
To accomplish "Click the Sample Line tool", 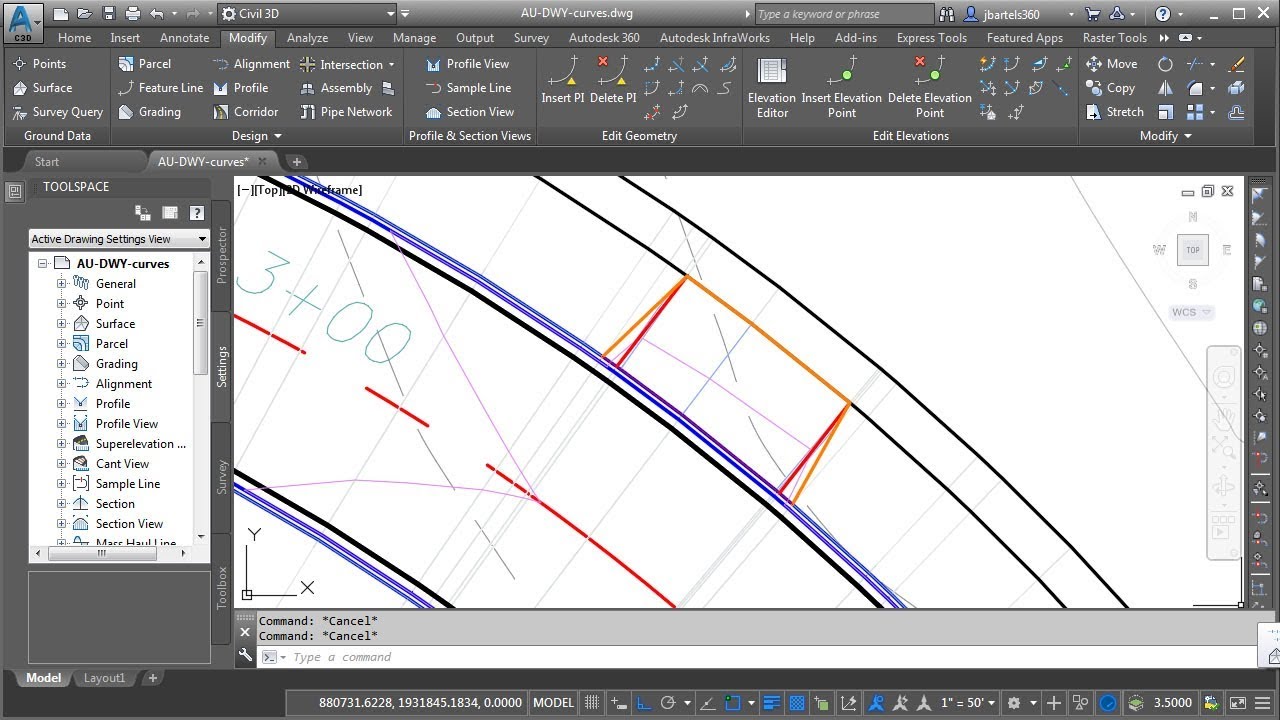I will (x=468, y=88).
